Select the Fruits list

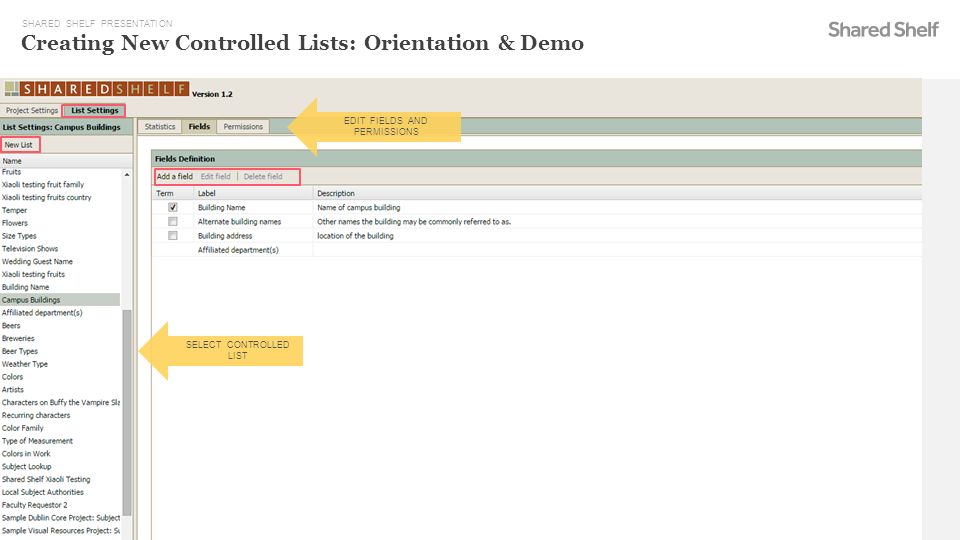(60, 172)
